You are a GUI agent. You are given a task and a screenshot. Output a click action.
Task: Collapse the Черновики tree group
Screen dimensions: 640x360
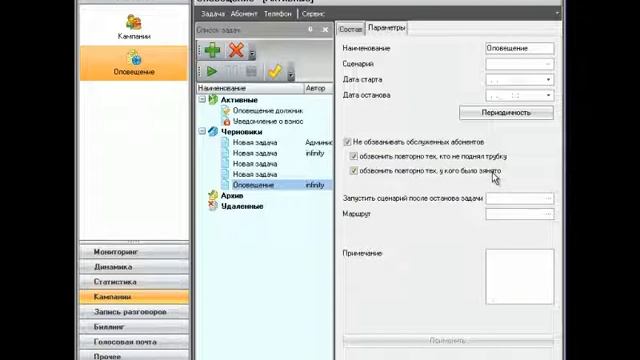click(x=202, y=131)
